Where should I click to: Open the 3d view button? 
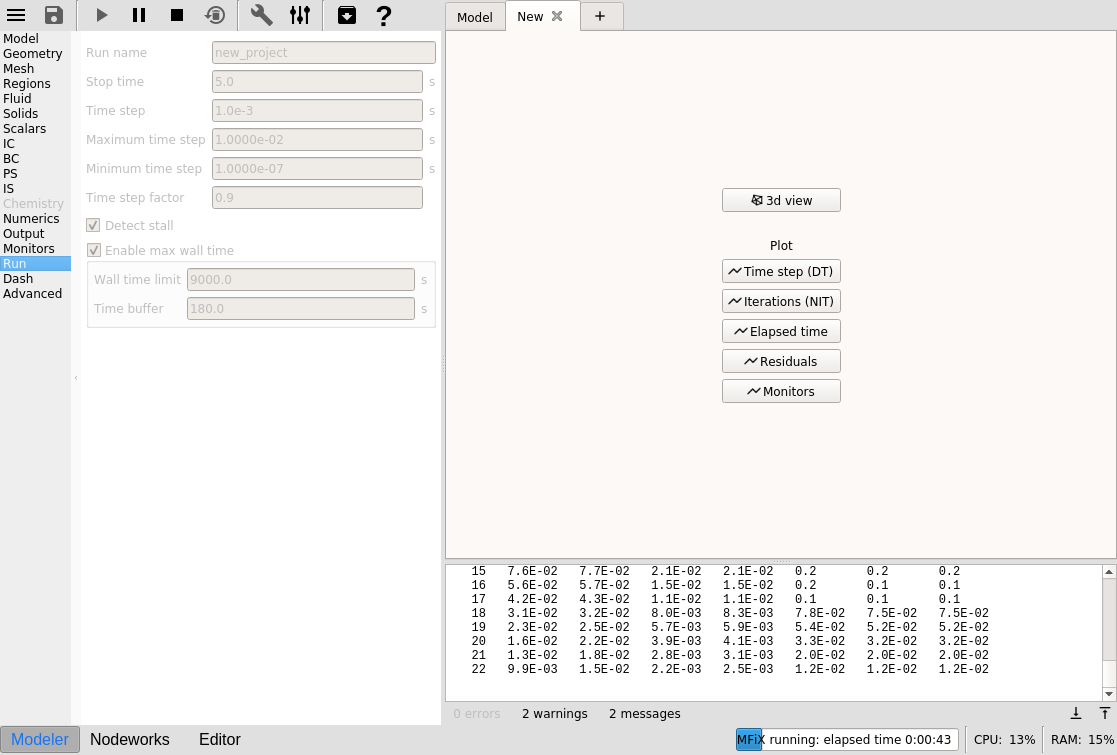click(x=781, y=200)
